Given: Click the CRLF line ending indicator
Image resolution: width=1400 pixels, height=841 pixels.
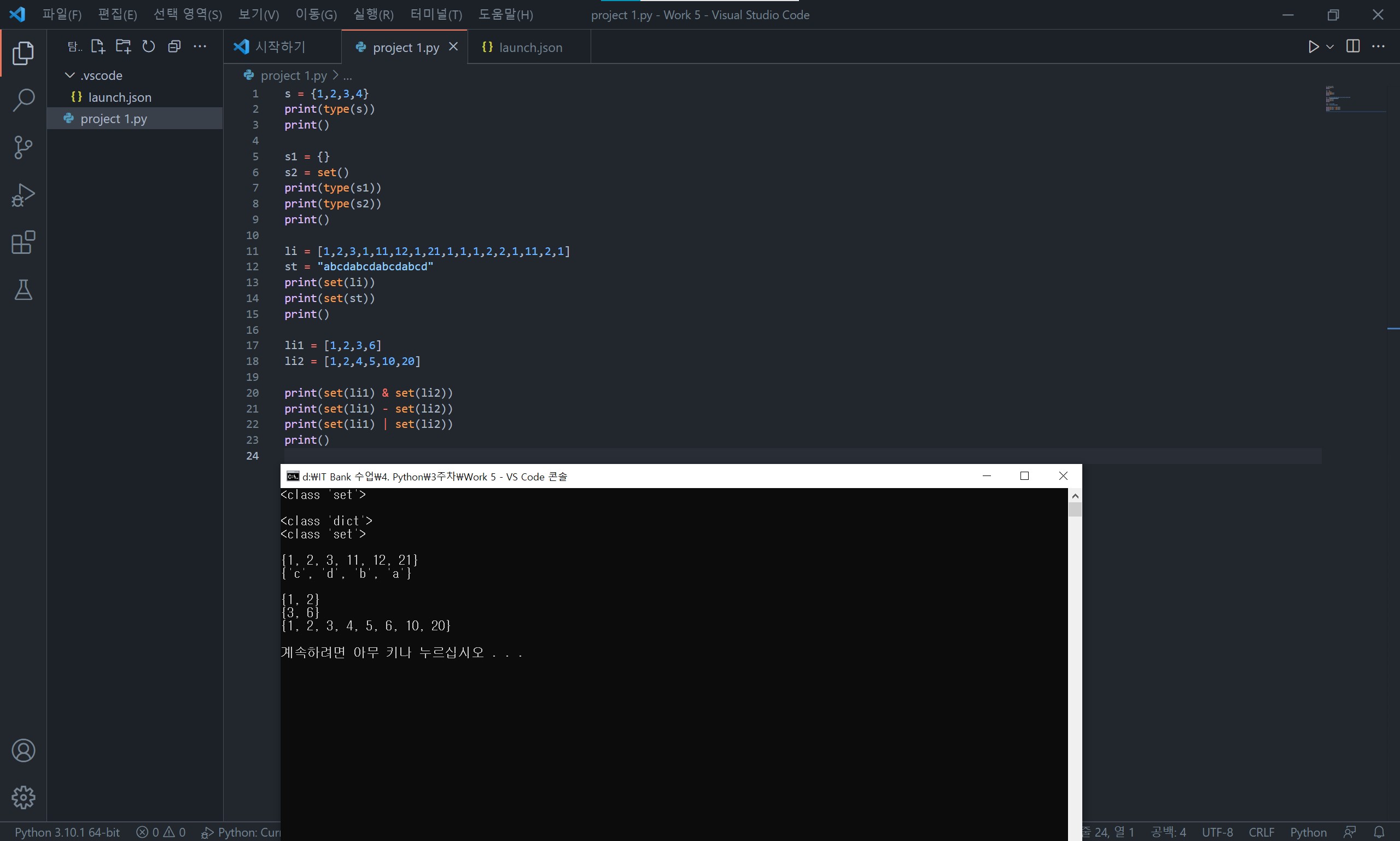Looking at the screenshot, I should pyautogui.click(x=1261, y=832).
